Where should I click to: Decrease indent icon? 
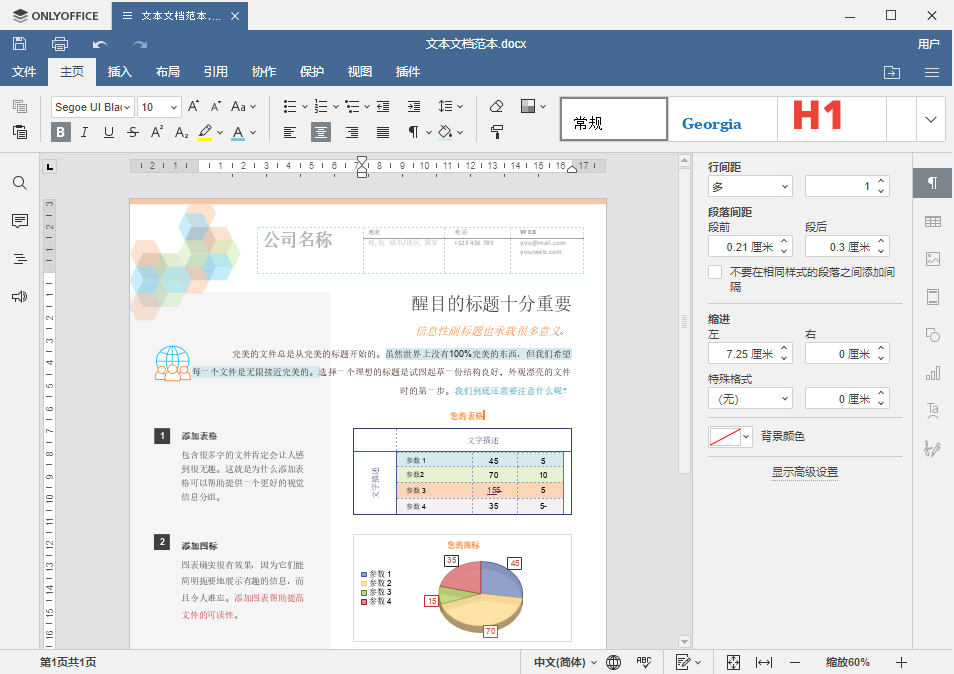(x=383, y=106)
